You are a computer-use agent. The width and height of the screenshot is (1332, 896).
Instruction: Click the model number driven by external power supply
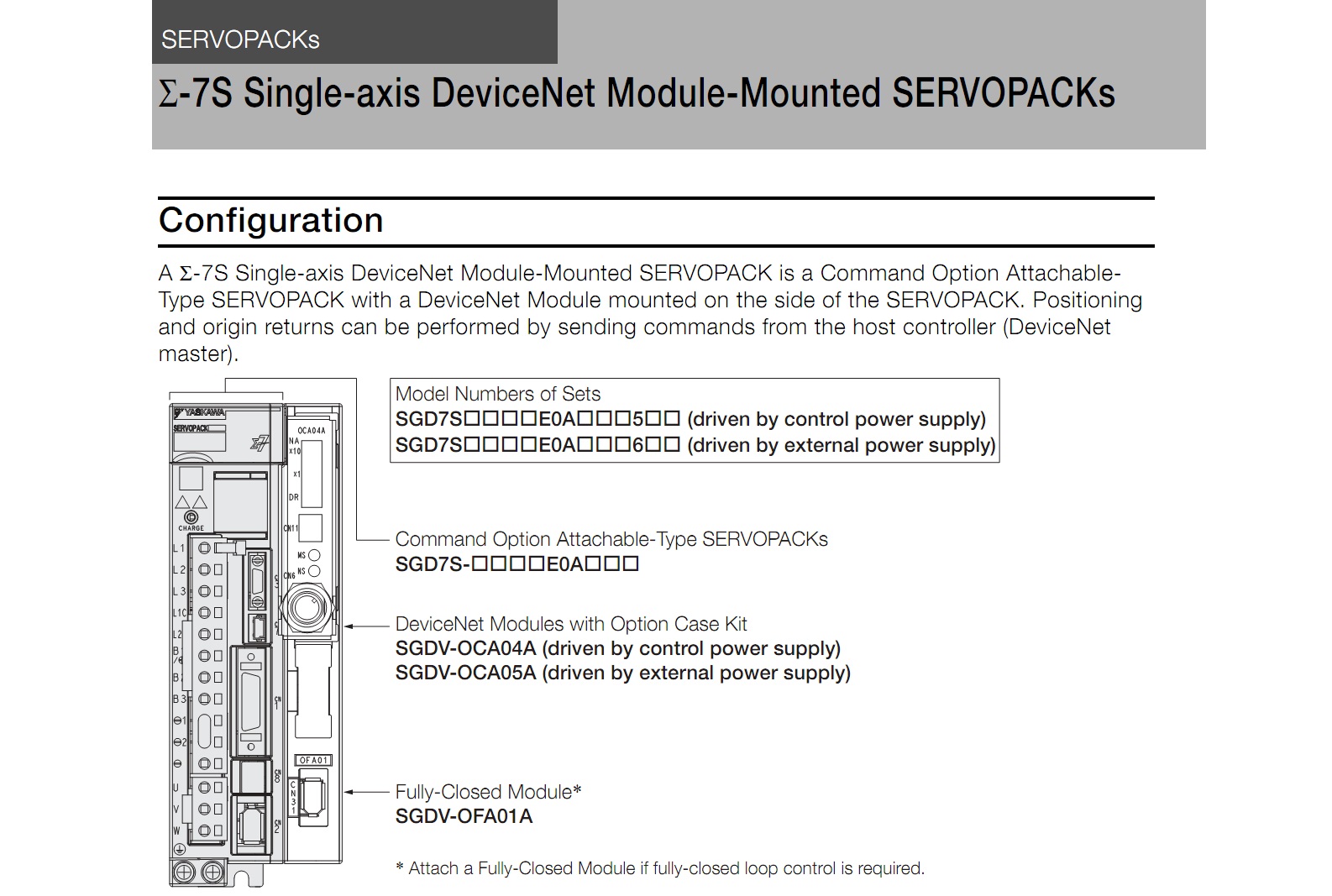695,445
